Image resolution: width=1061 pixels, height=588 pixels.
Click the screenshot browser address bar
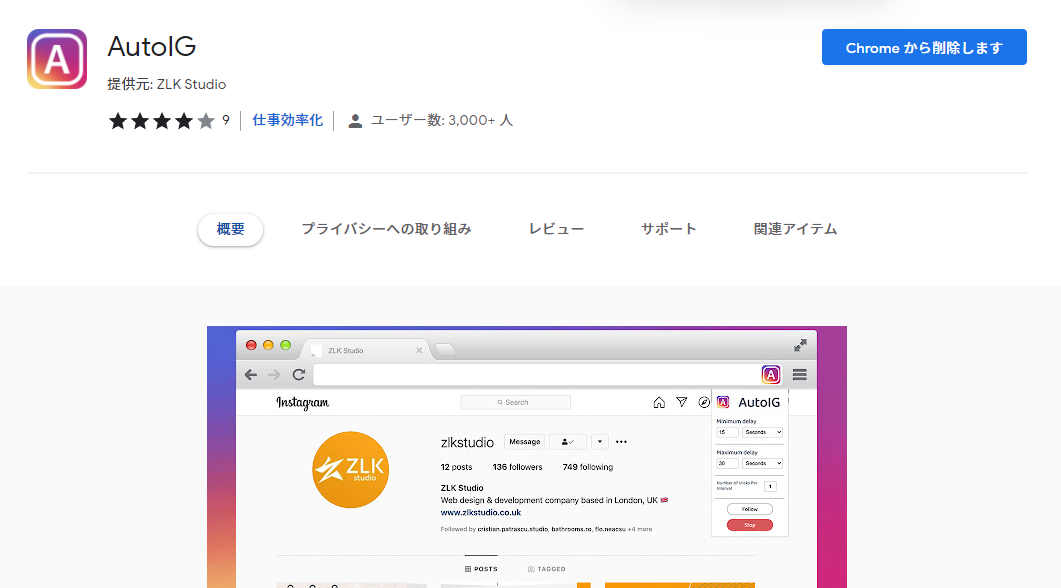pos(536,374)
